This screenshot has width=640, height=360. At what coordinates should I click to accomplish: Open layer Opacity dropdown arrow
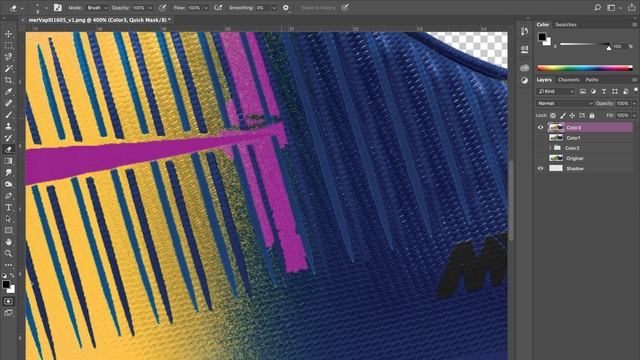point(634,103)
